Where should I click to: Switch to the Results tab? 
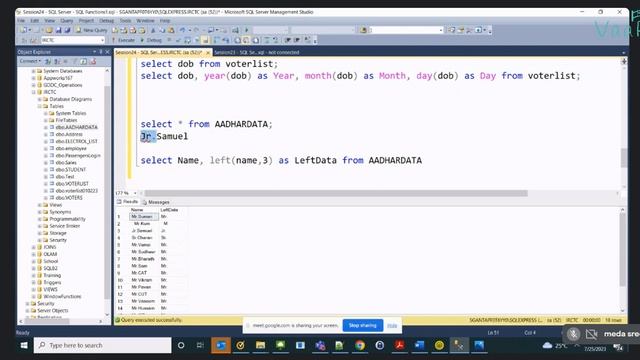[128, 202]
